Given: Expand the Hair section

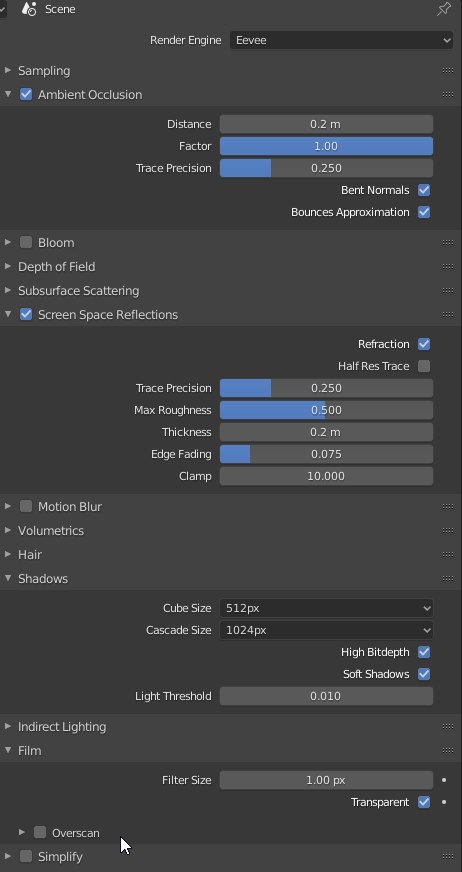Looking at the screenshot, I should click(x=29, y=554).
